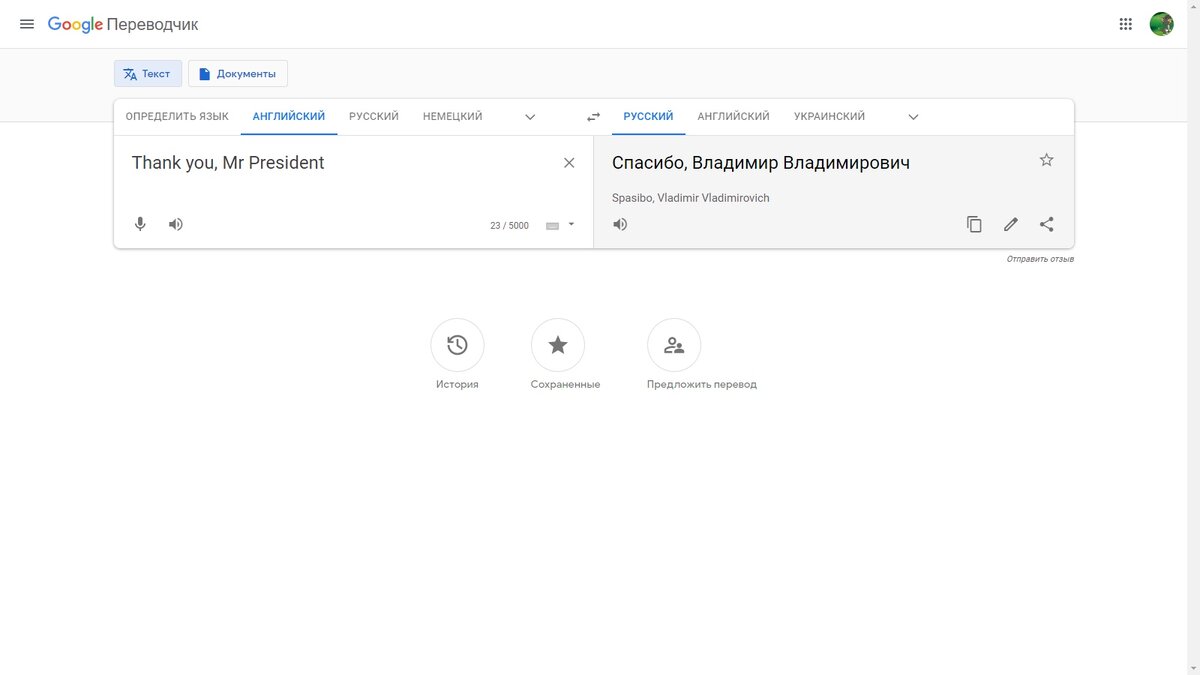Share the translation
Viewport: 1200px width, 675px height.
tap(1046, 224)
